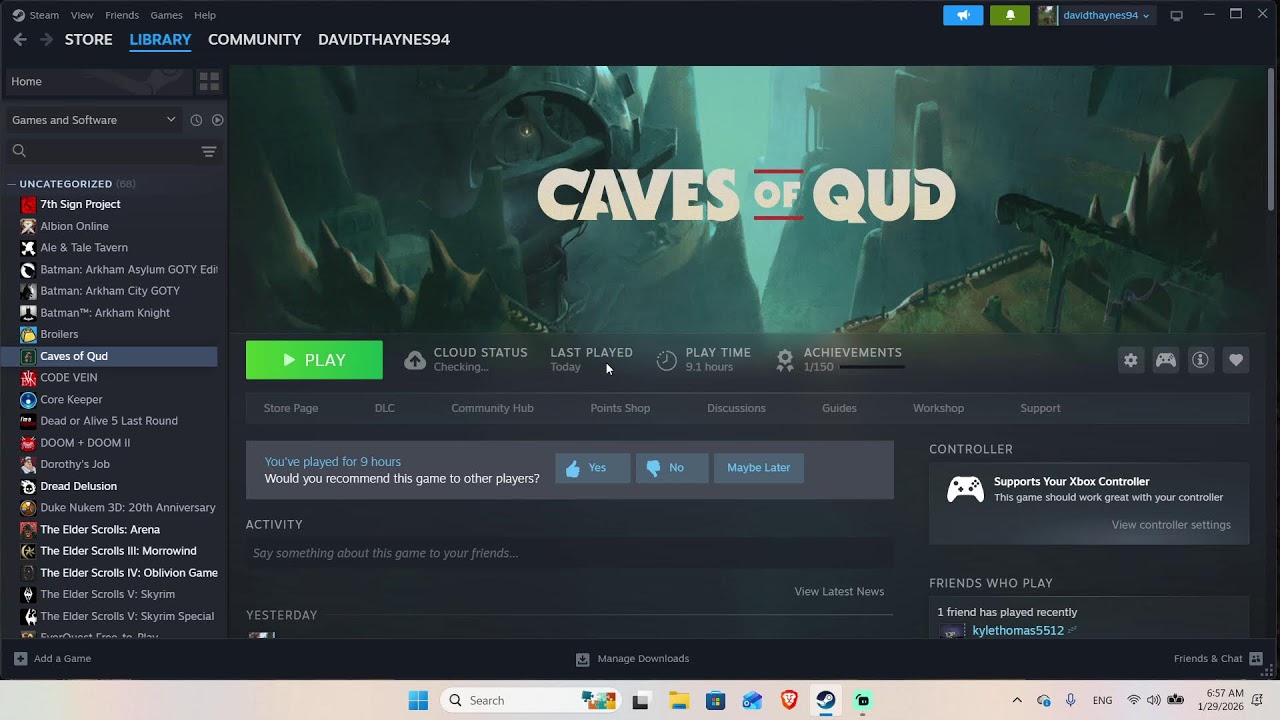Open friend kylethomas5512 profile
This screenshot has height=720, width=1280.
point(1018,631)
